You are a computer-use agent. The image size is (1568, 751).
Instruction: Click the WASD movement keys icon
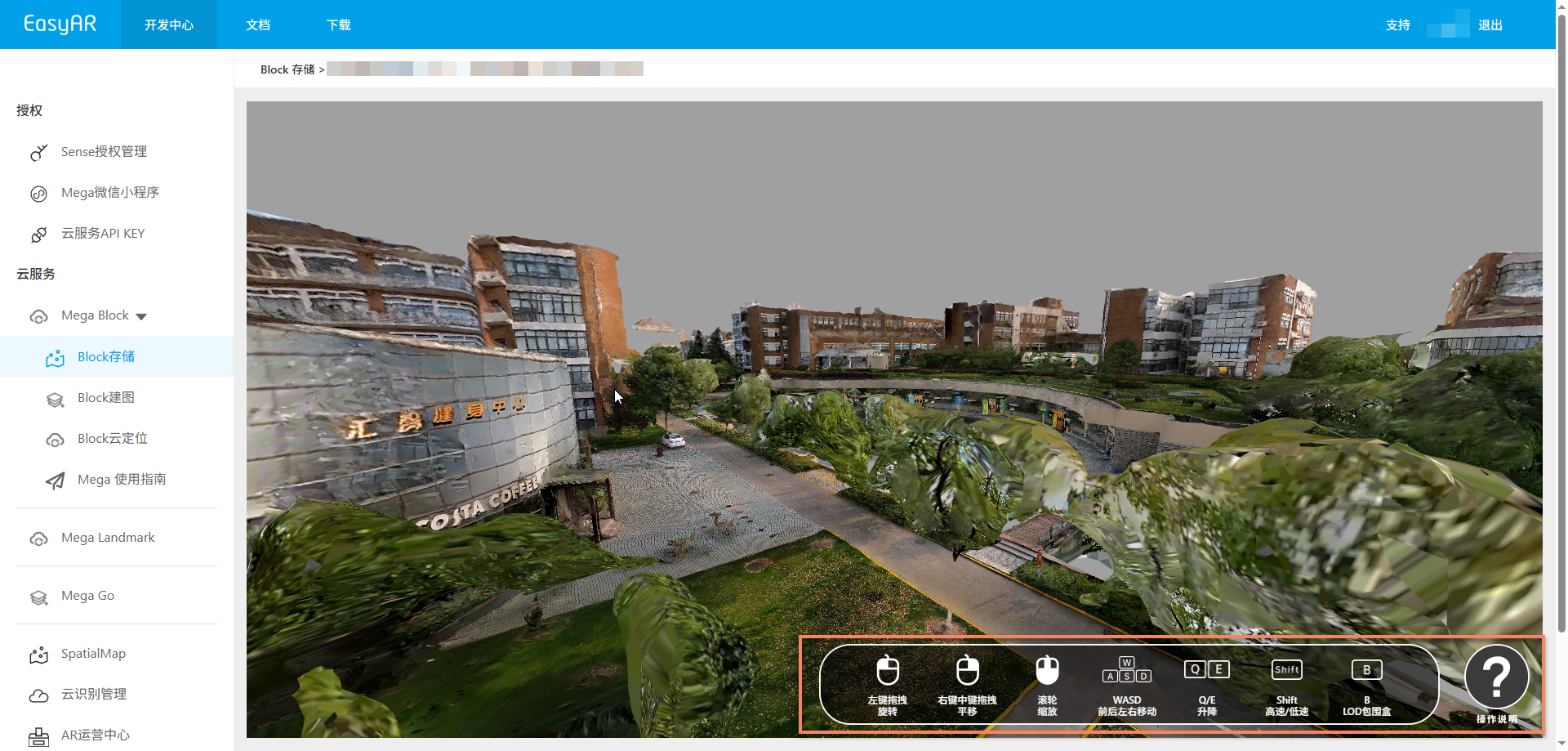point(1127,670)
